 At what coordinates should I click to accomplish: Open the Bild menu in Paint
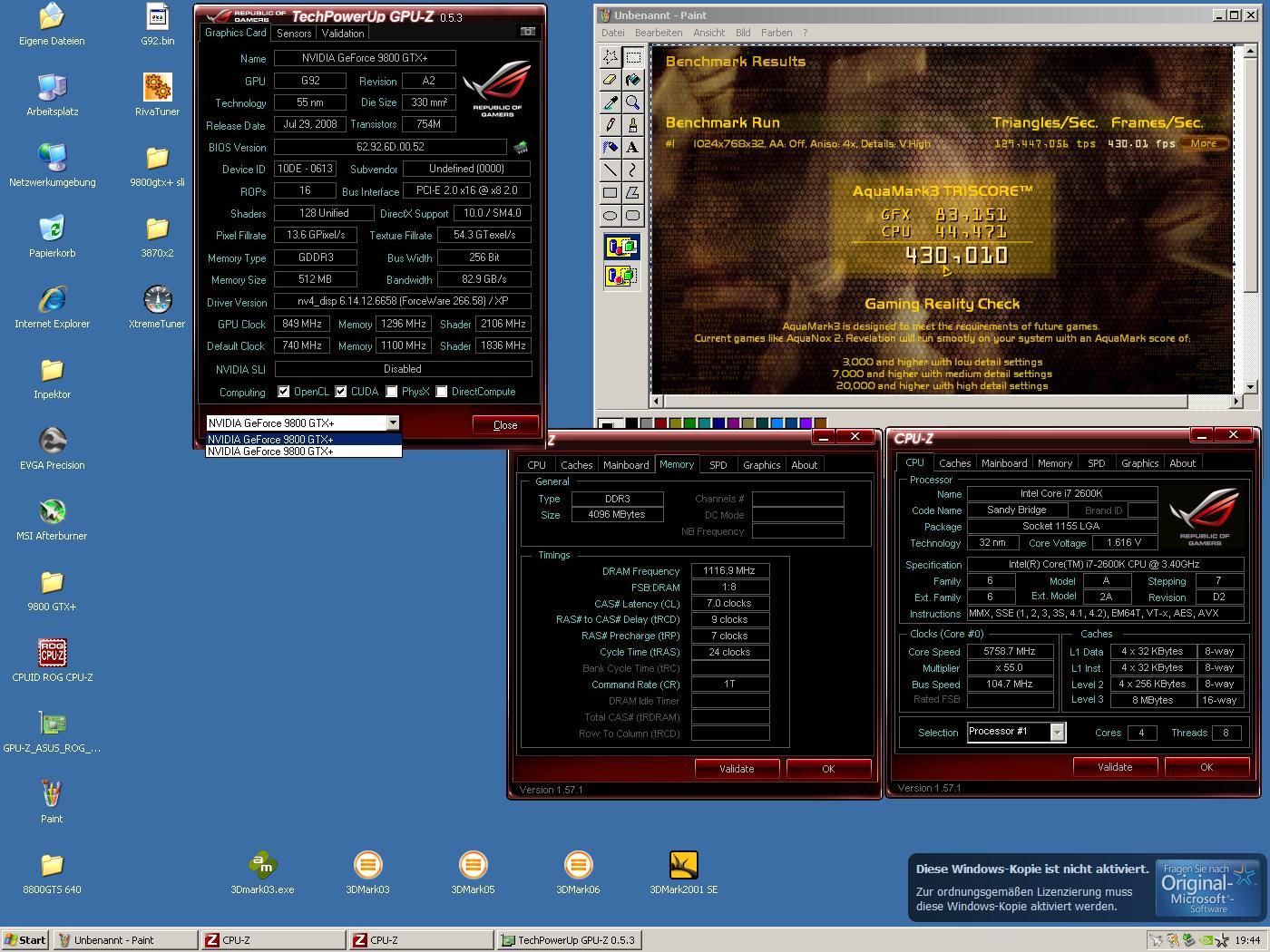click(743, 33)
